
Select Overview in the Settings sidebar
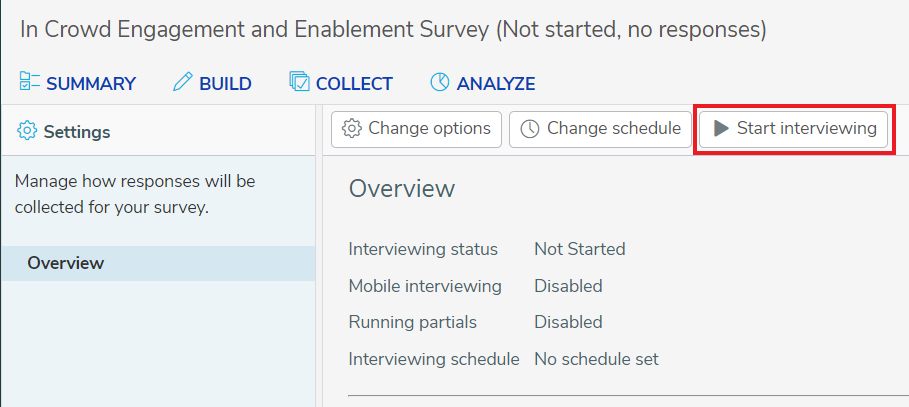[x=158, y=263]
